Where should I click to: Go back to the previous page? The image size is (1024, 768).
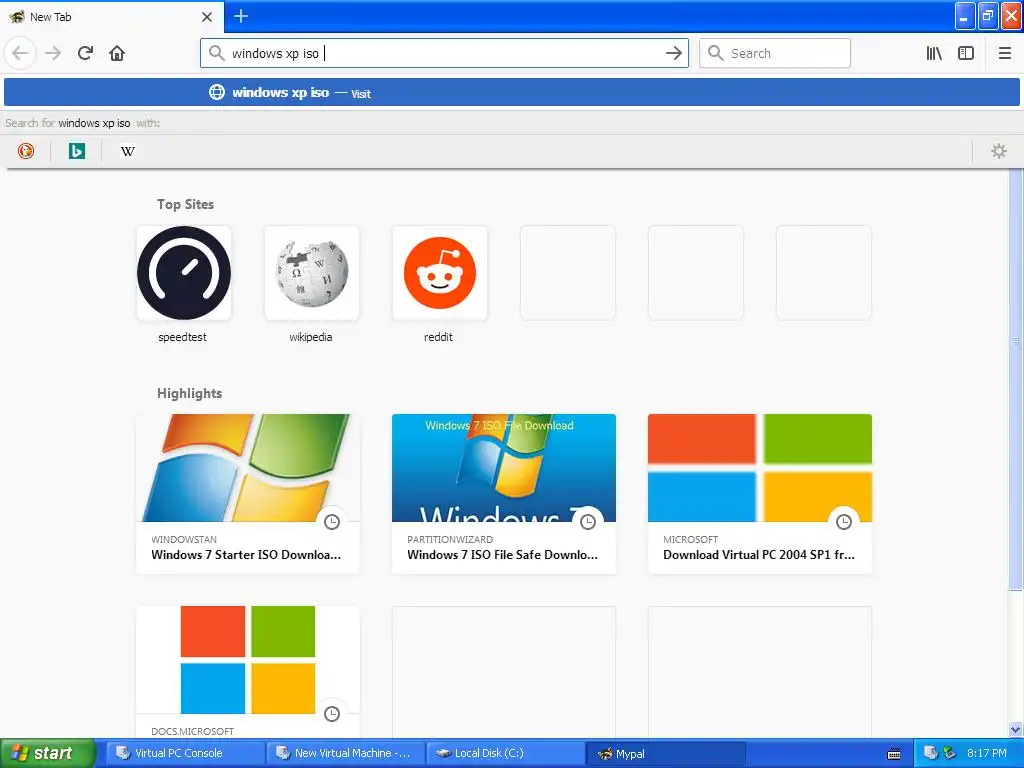[x=20, y=53]
